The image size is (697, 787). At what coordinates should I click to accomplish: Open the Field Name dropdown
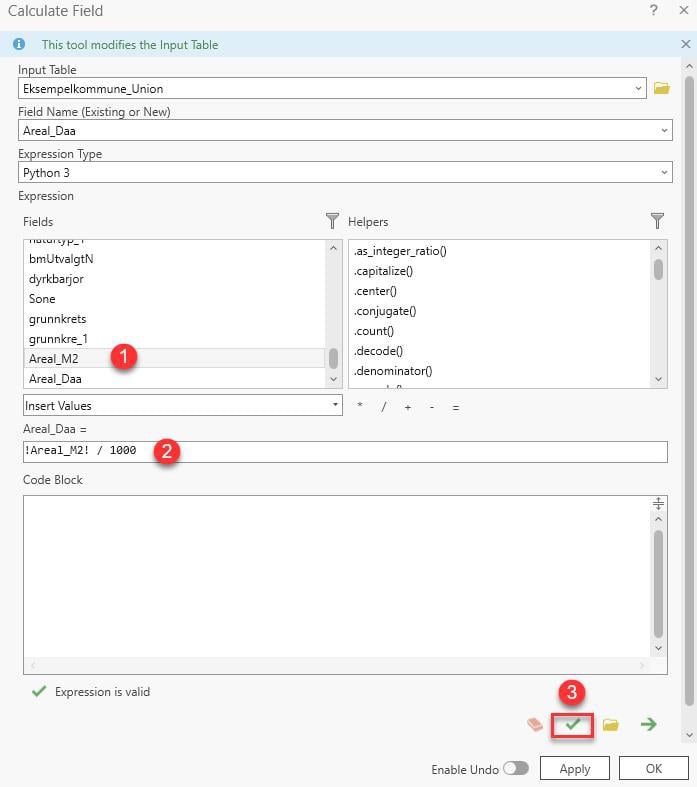[665, 130]
